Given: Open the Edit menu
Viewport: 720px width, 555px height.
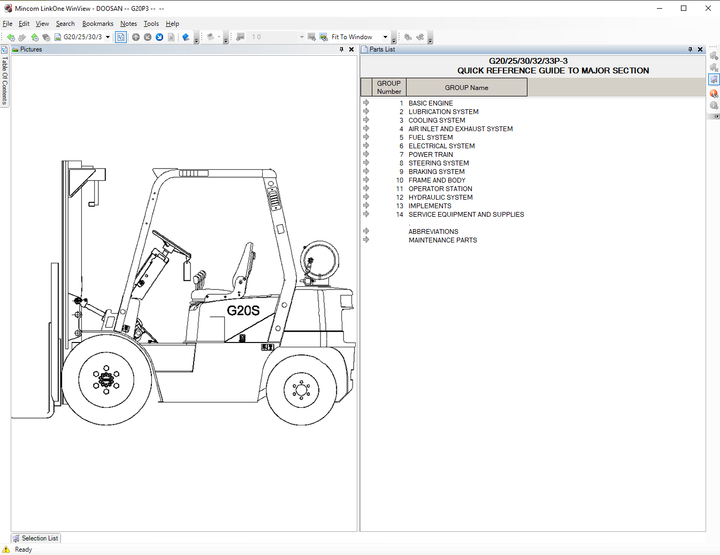Looking at the screenshot, I should (x=24, y=23).
